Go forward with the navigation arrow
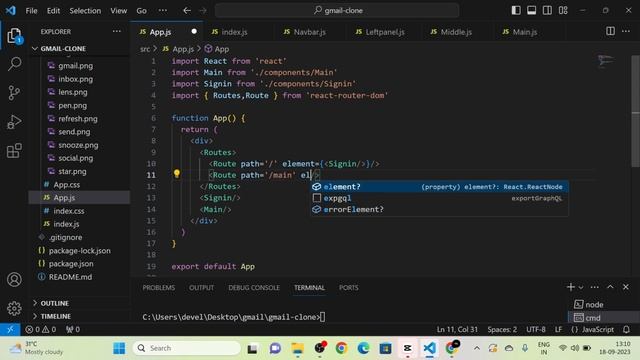The image size is (640, 360). coord(203,11)
